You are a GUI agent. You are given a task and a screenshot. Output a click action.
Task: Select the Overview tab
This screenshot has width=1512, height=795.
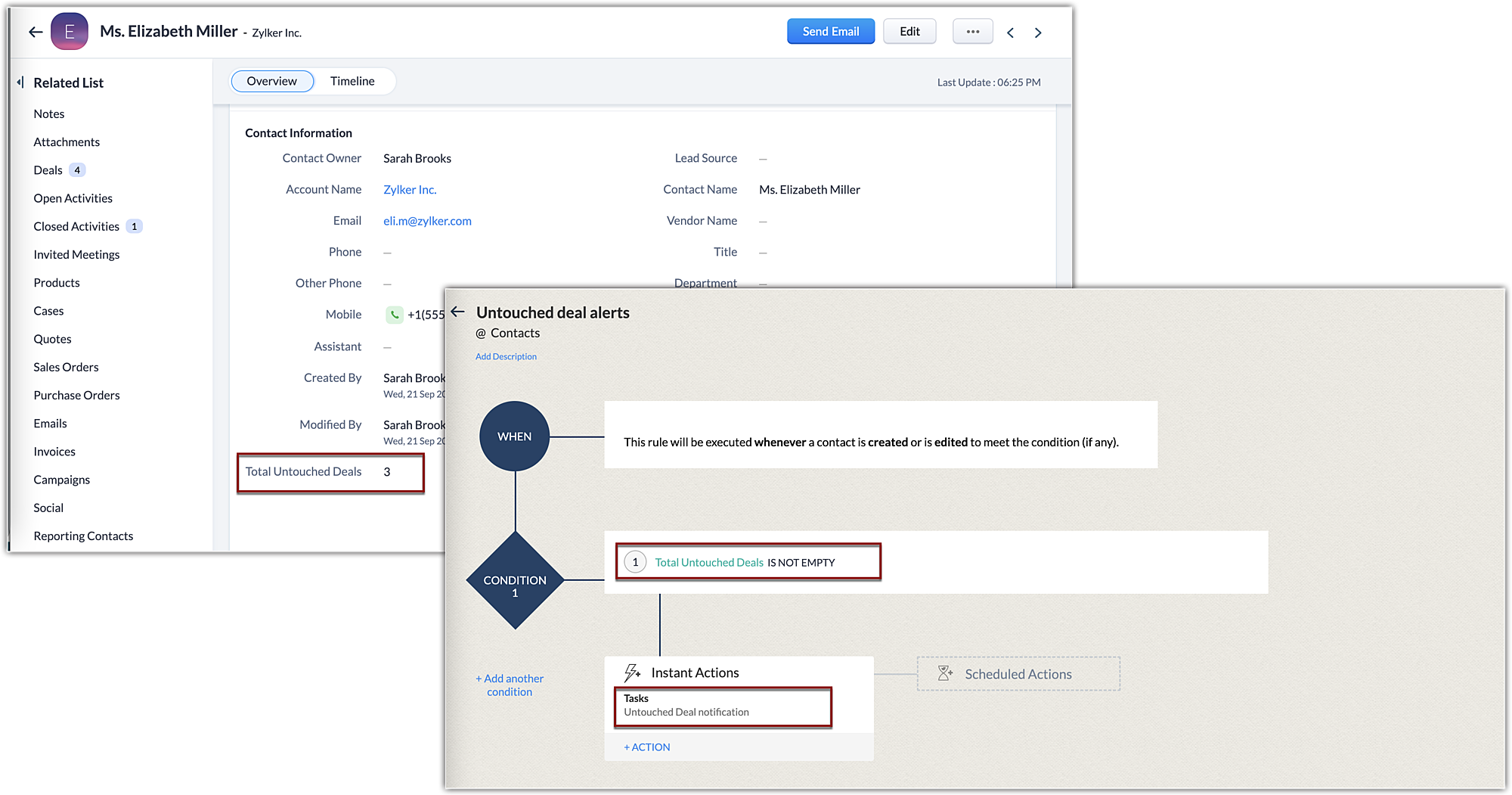tap(271, 81)
